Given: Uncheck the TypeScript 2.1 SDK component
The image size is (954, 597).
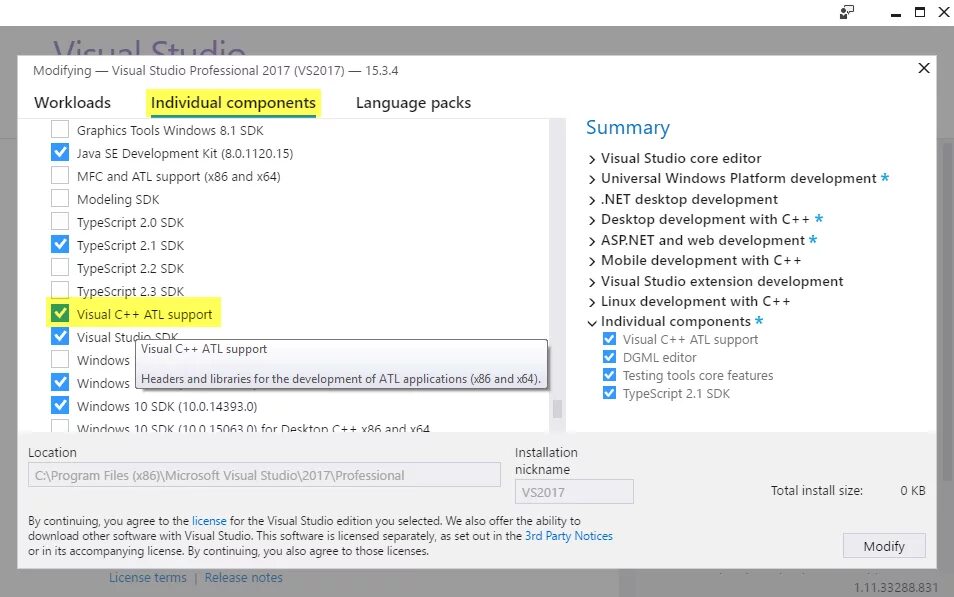Looking at the screenshot, I should coord(60,245).
